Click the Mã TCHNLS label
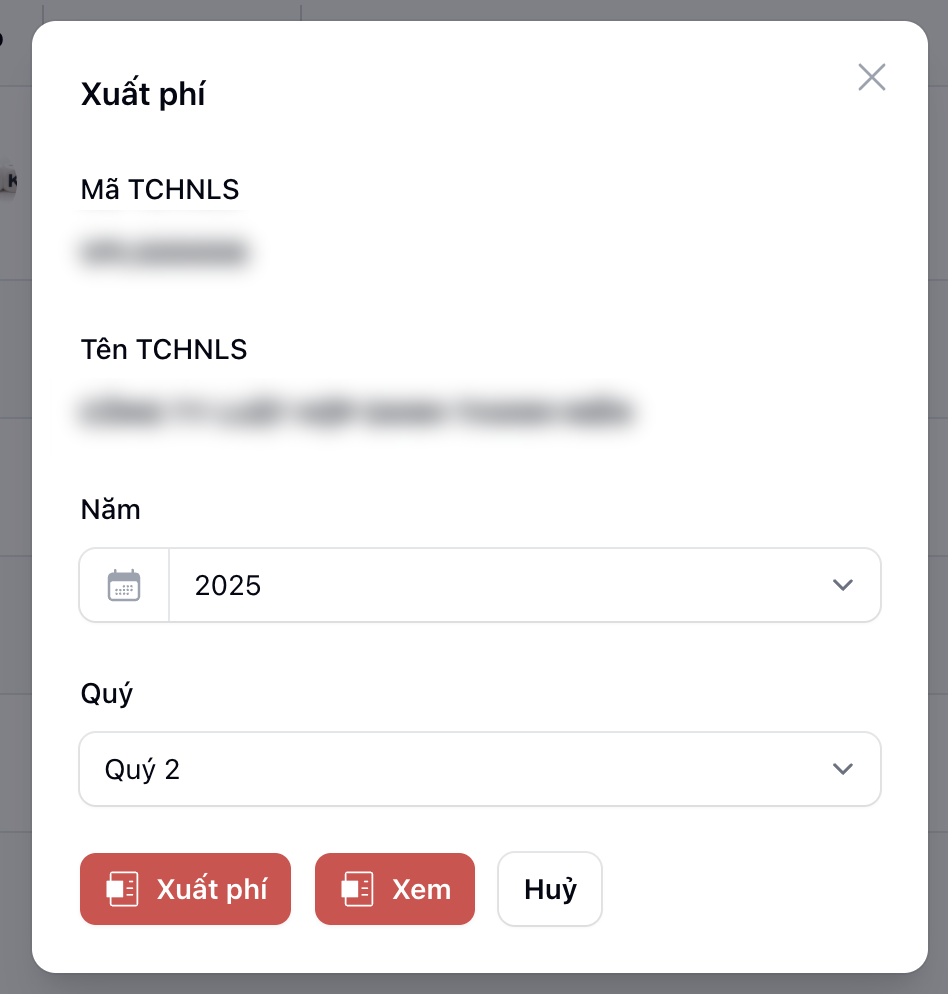 pyautogui.click(x=160, y=189)
